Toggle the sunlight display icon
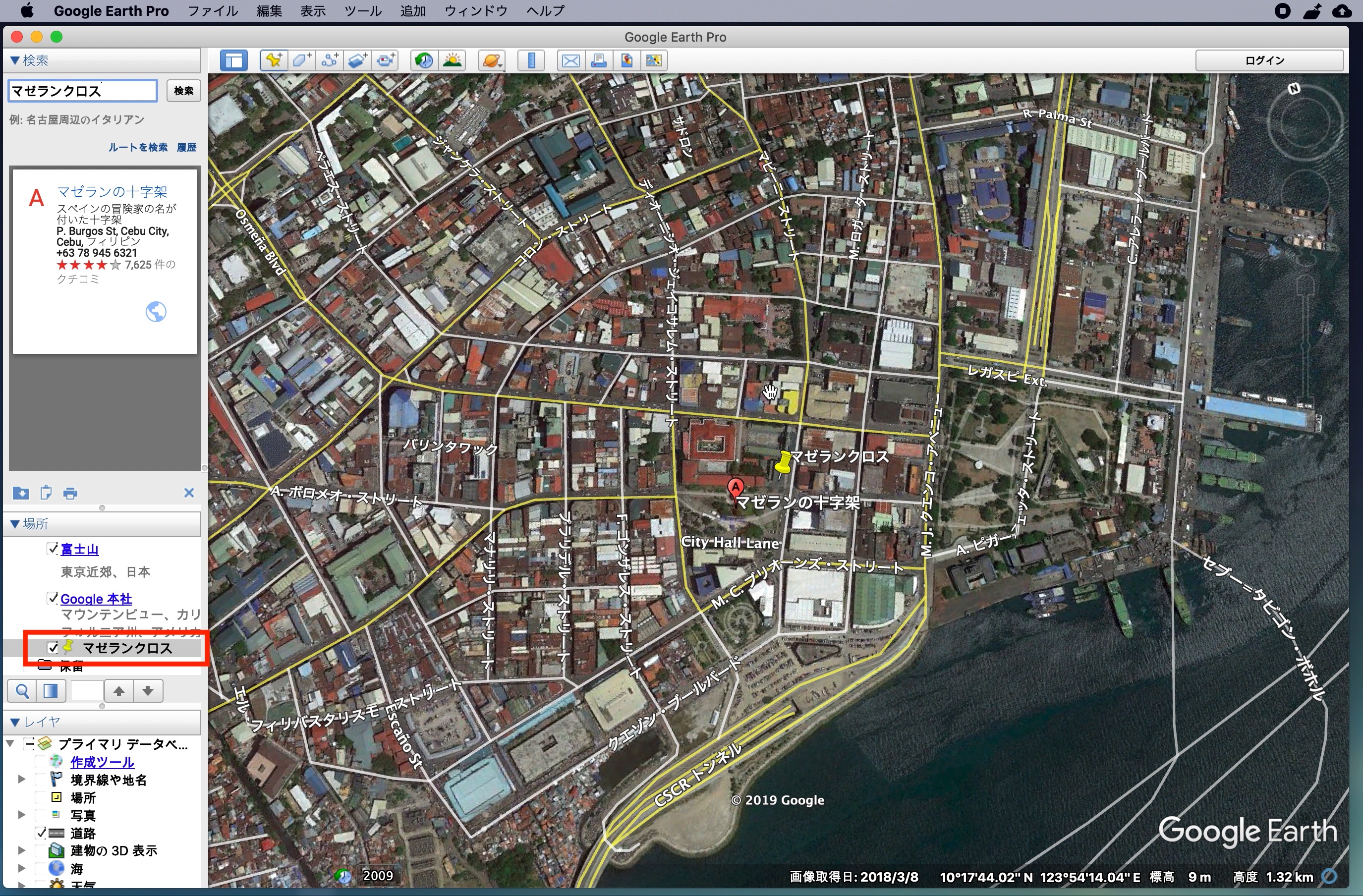 tap(453, 60)
